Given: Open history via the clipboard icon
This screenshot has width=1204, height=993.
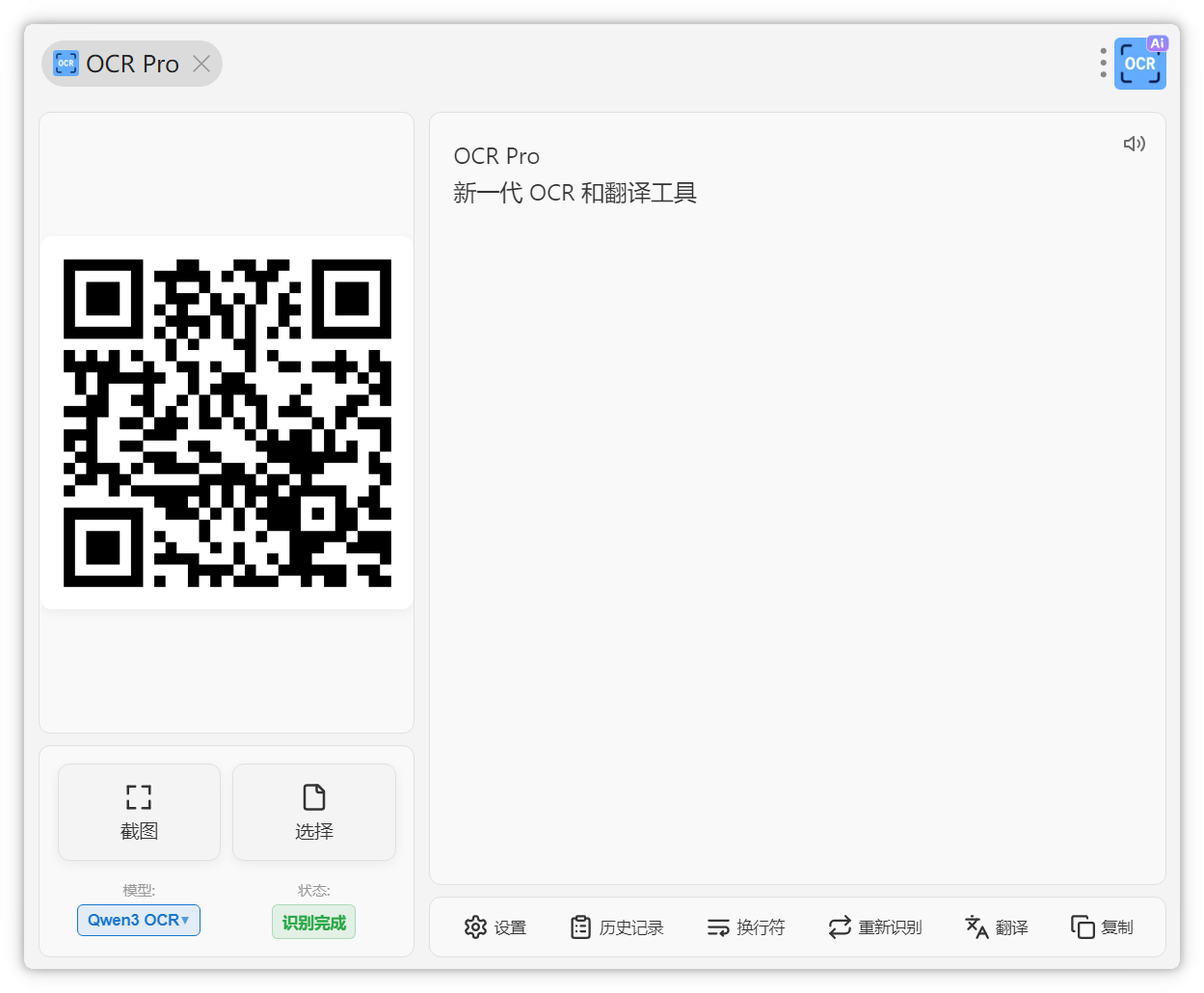Looking at the screenshot, I should click(x=580, y=927).
